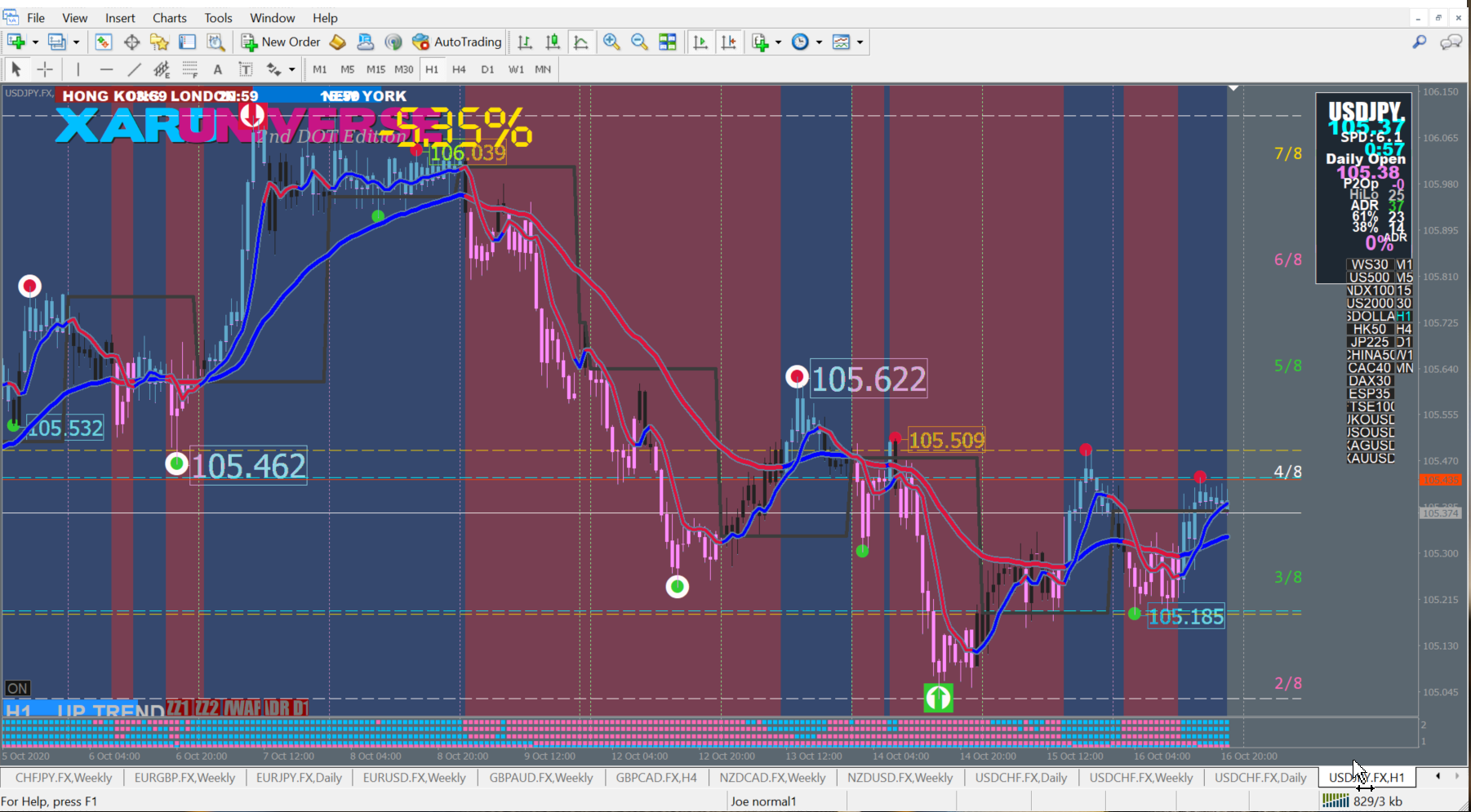
Task: Switch to candlestick chart display
Action: click(553, 42)
